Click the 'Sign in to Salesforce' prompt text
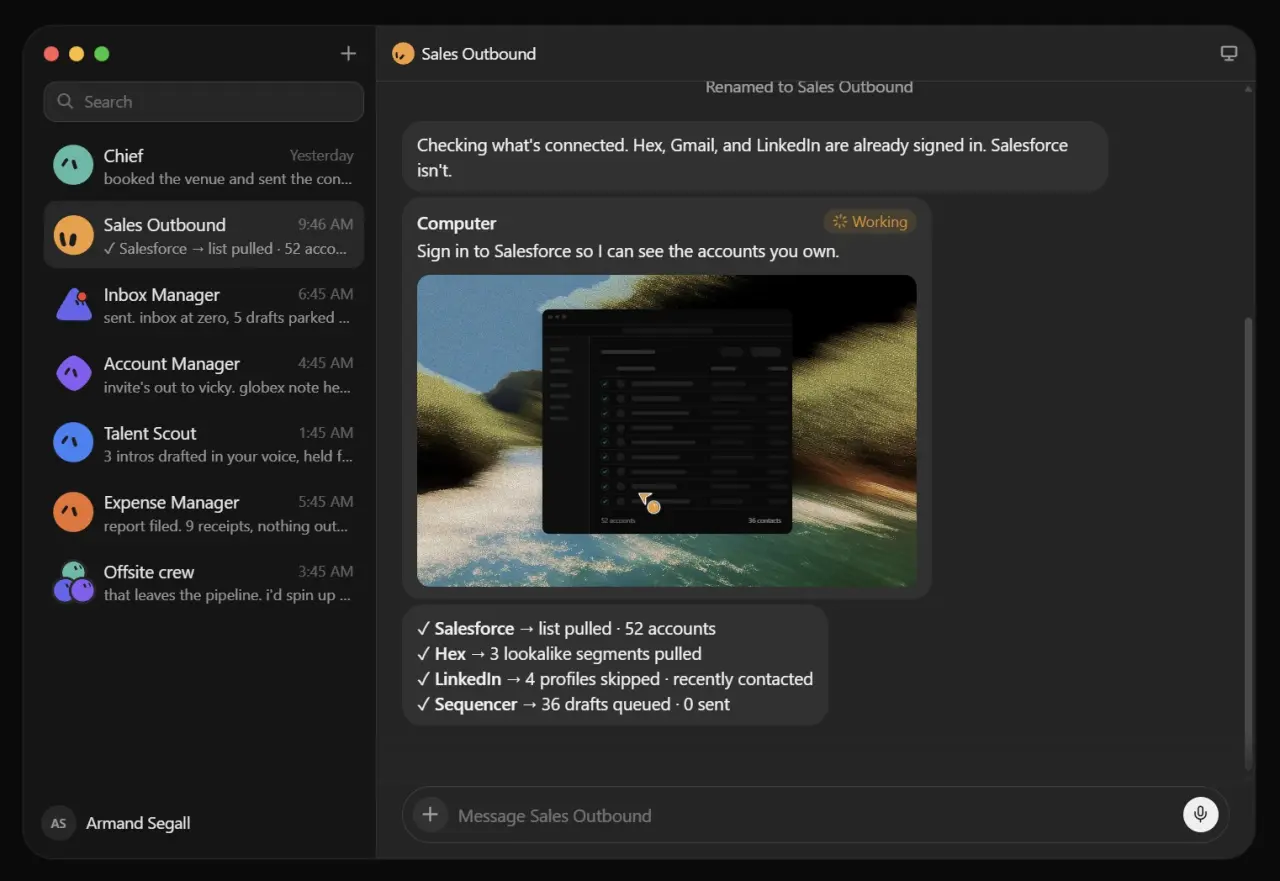Screen dimensions: 1280x881 tap(628, 251)
